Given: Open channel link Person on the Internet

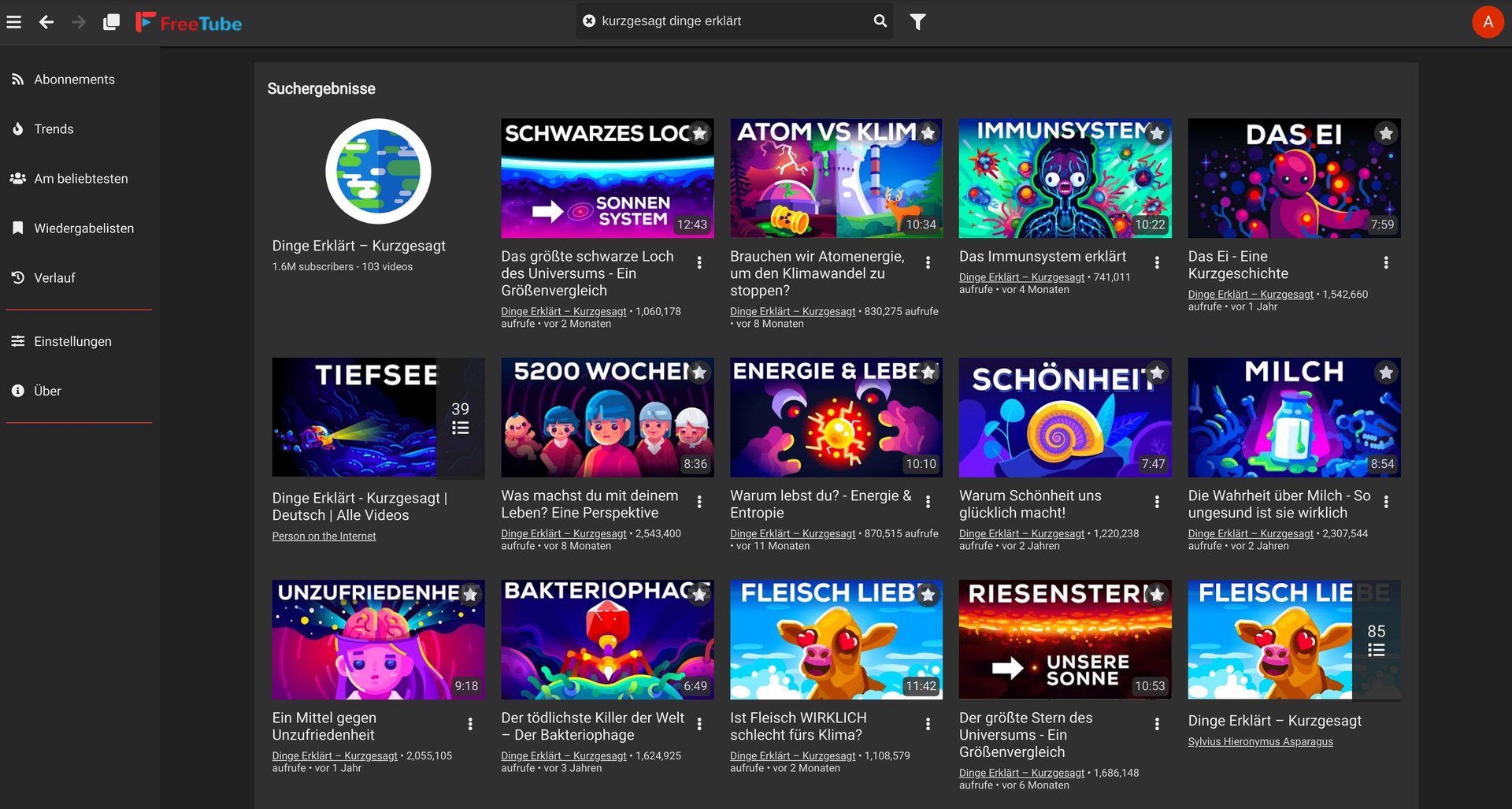Looking at the screenshot, I should coord(324,536).
